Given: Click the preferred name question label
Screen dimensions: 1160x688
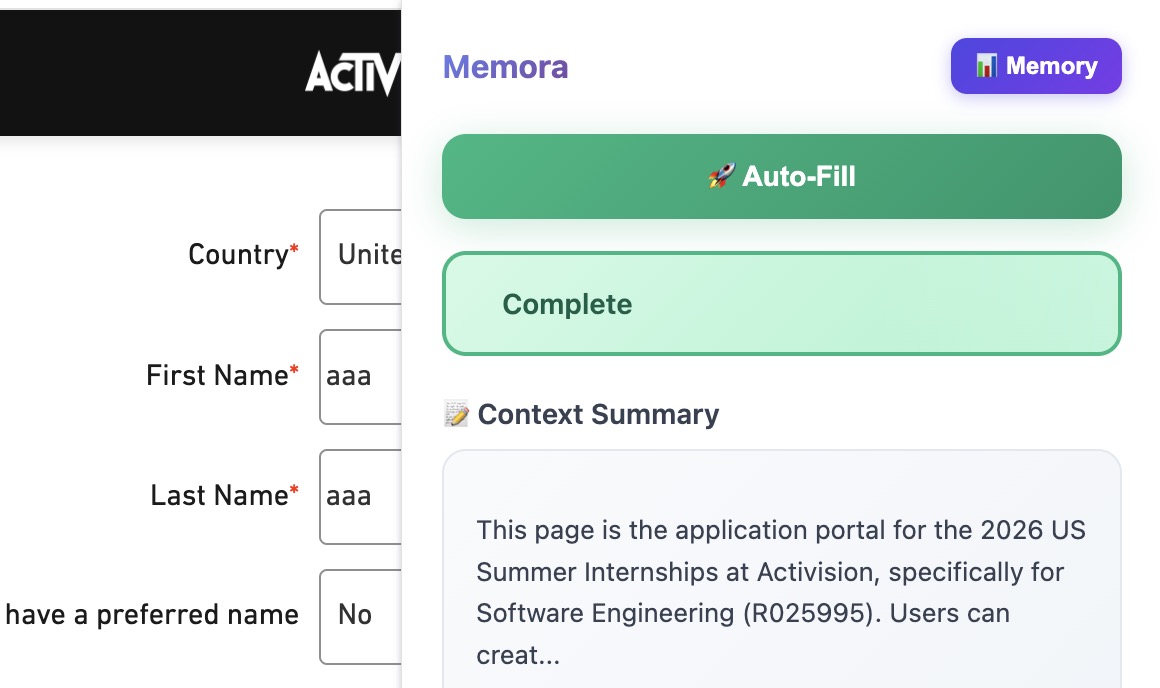Looking at the screenshot, I should click(152, 615).
